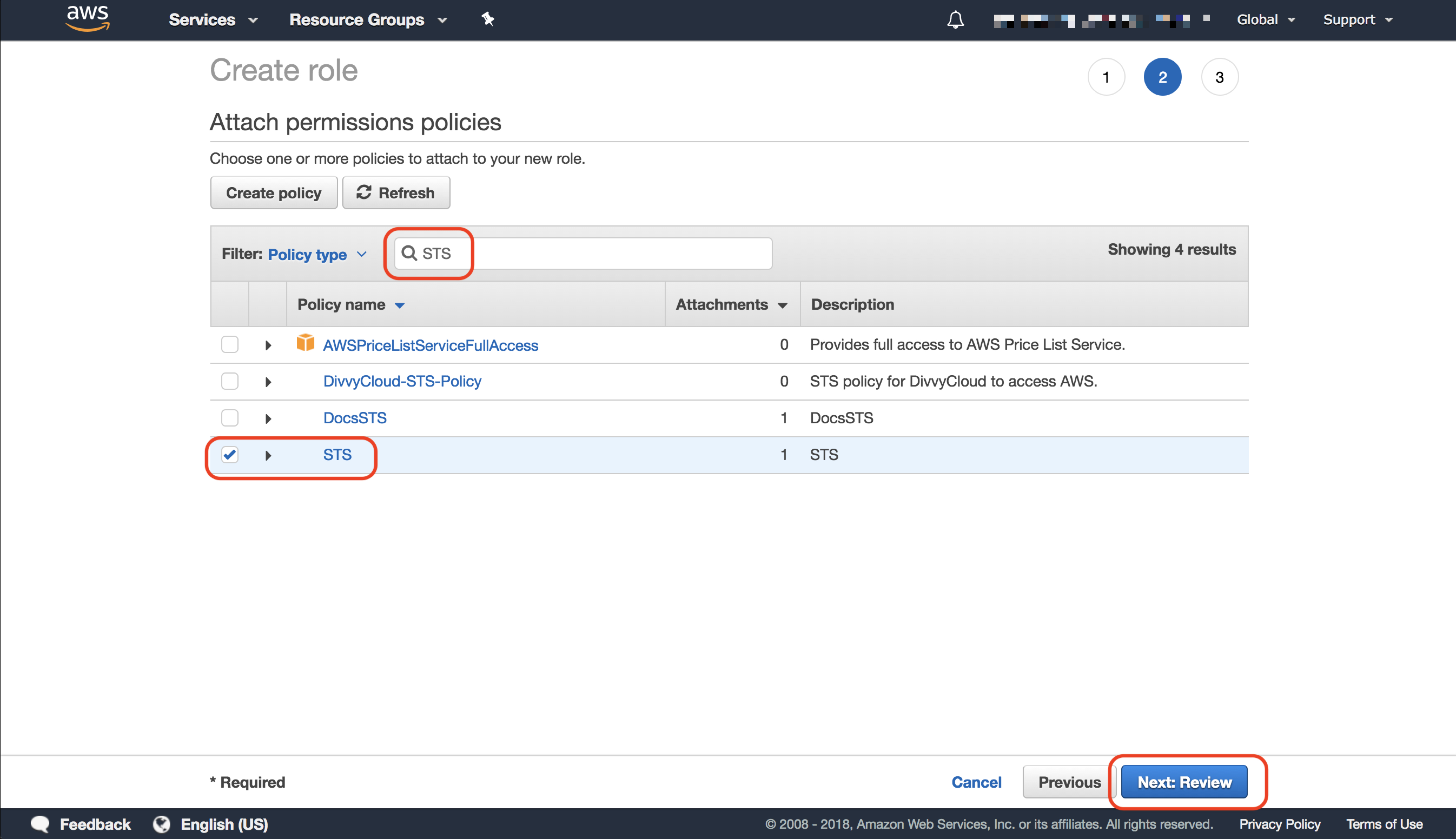Open the AWSPriceListServiceFullAccess policy link
Viewport: 1456px width, 839px height.
[430, 345]
